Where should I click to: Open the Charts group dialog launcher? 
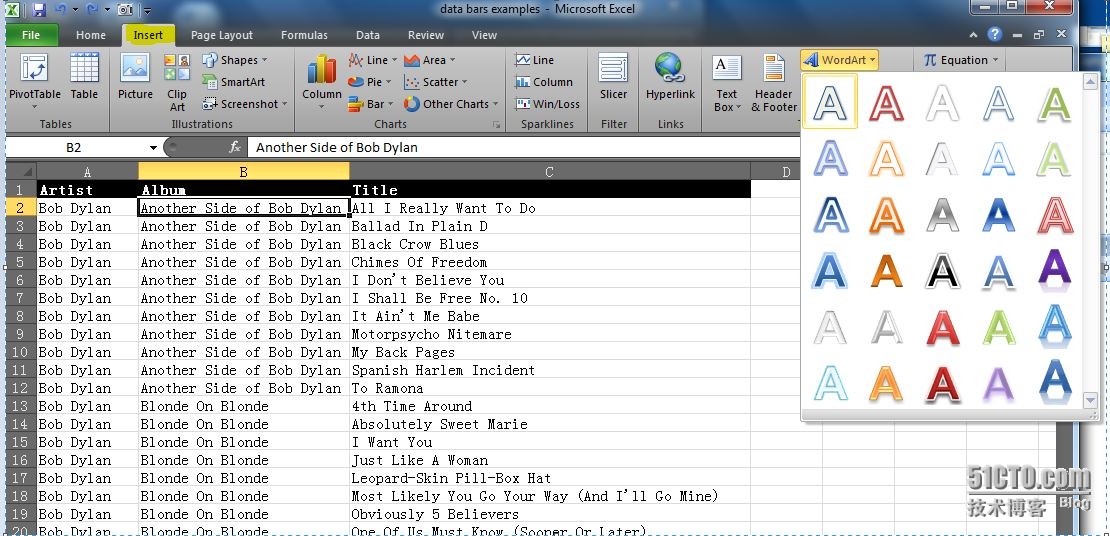pyautogui.click(x=497, y=125)
